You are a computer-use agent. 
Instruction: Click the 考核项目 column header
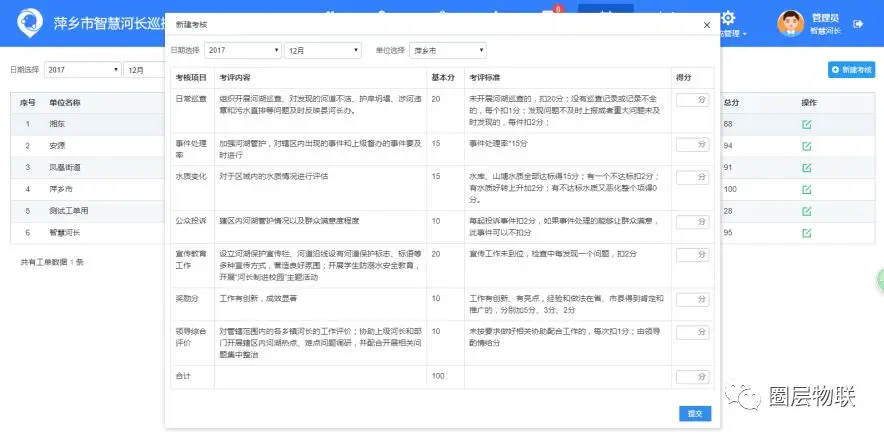click(x=191, y=77)
